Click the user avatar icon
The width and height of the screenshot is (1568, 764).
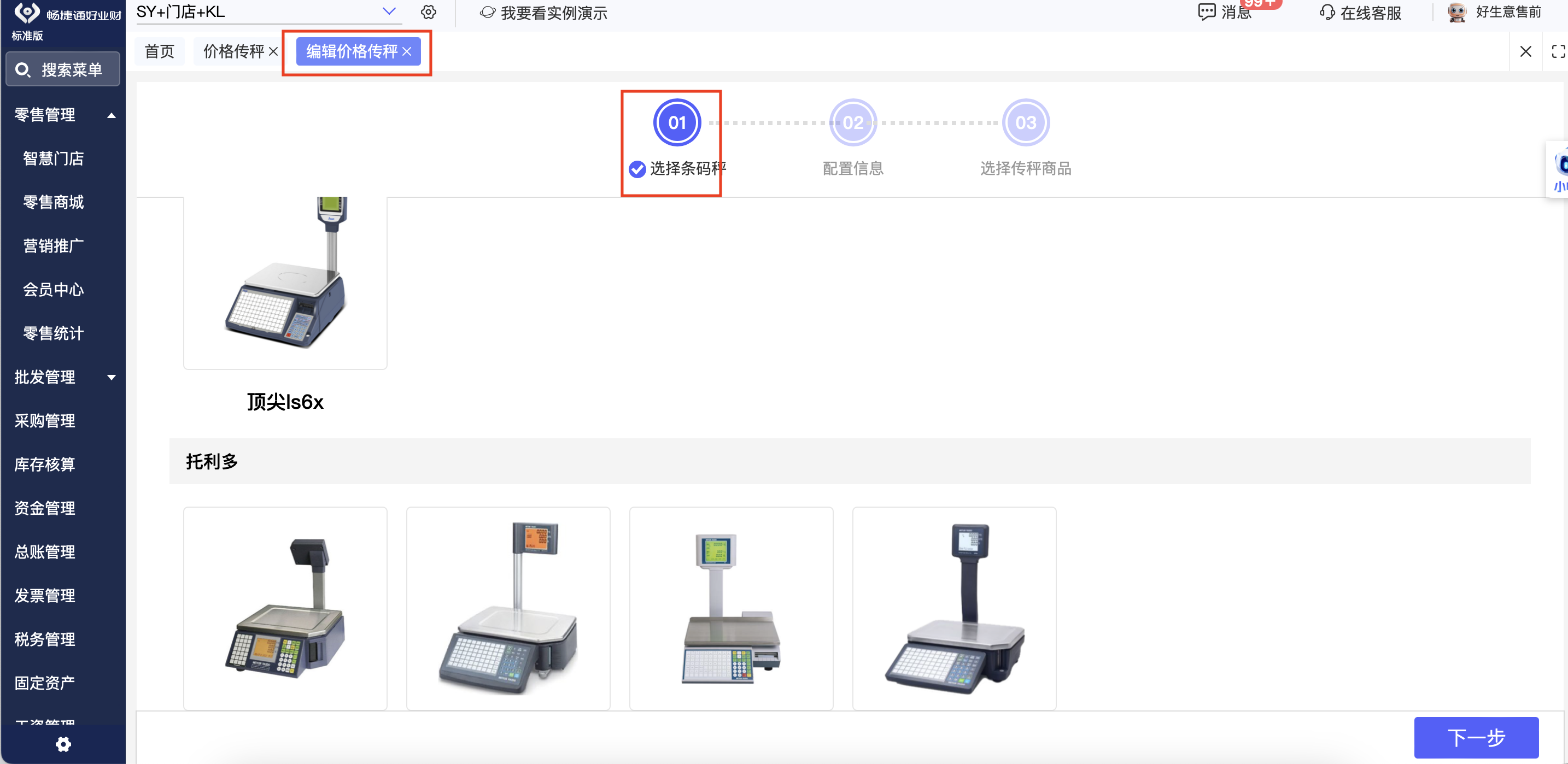1457,13
